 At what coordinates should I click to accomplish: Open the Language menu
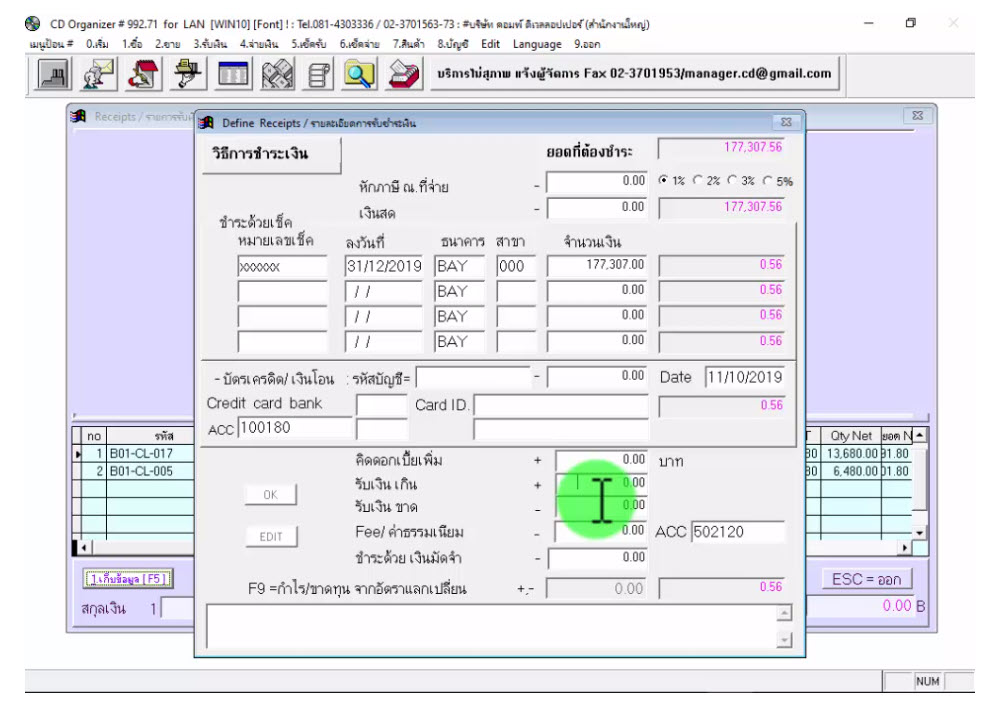(x=536, y=44)
